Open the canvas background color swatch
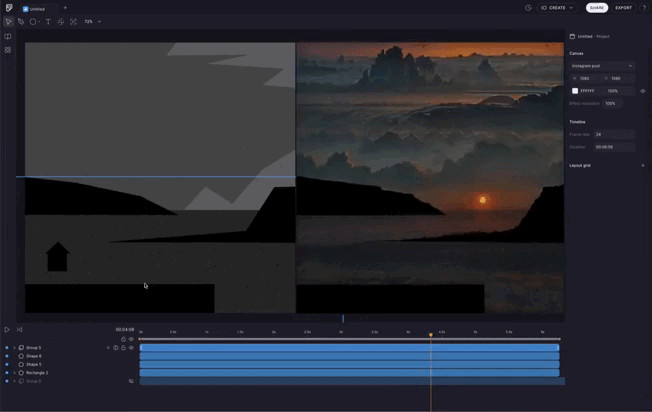 point(575,91)
